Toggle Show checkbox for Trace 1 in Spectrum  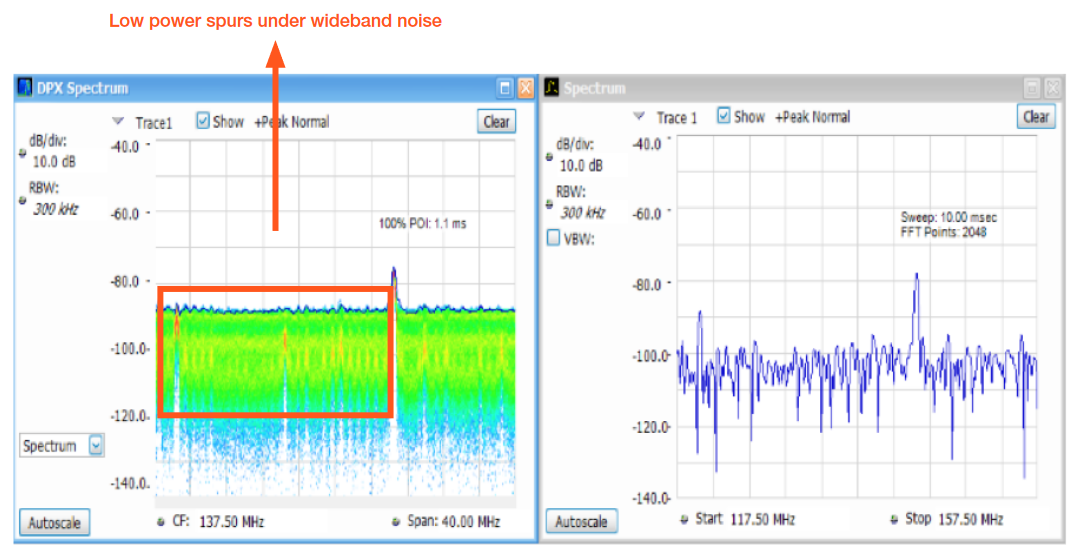click(x=724, y=116)
